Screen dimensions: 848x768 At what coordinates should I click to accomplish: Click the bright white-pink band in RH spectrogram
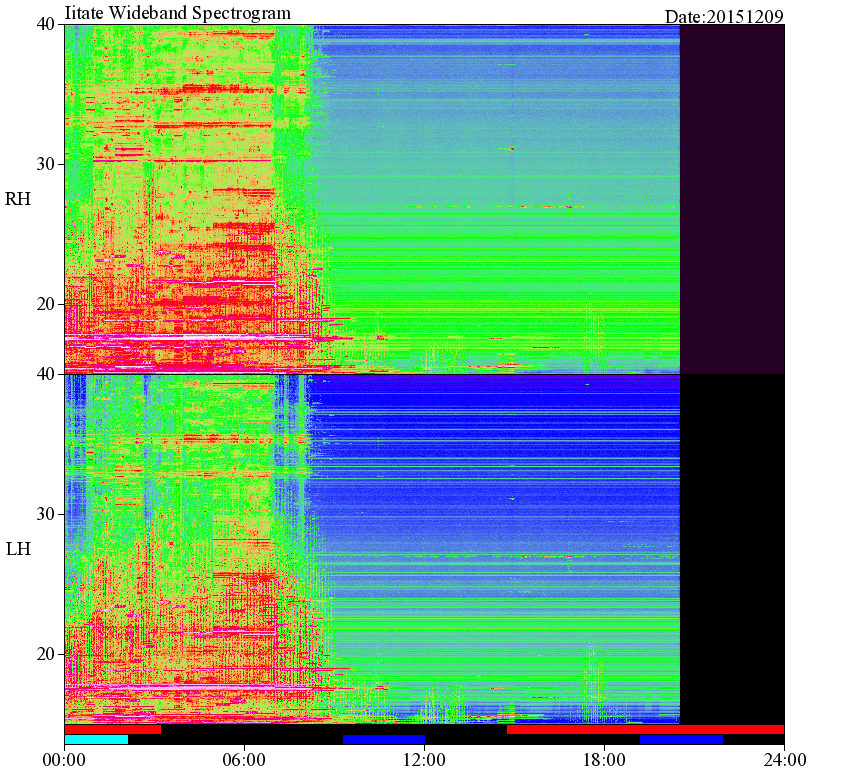[x=184, y=337]
